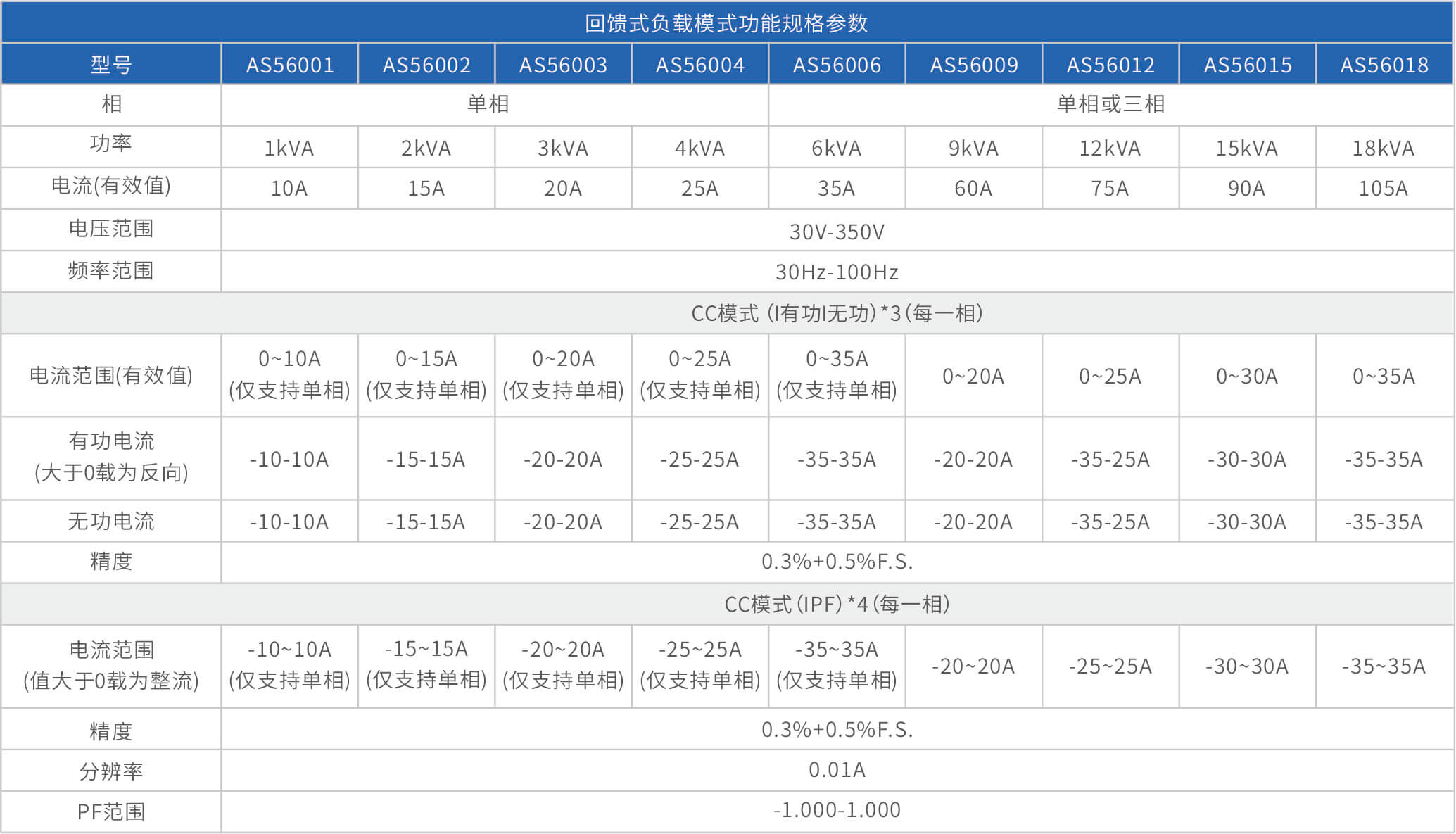Click the AS56018 model header
Image resolution: width=1456 pixels, height=834 pixels.
pyautogui.click(x=1384, y=65)
